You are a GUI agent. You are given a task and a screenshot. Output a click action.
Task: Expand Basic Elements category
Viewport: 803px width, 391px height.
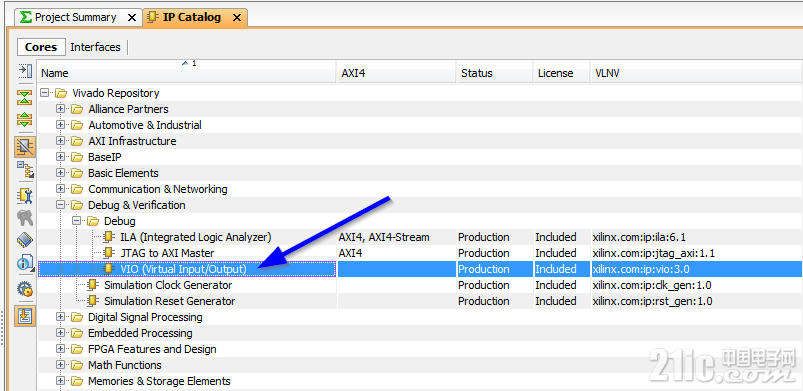click(60, 173)
